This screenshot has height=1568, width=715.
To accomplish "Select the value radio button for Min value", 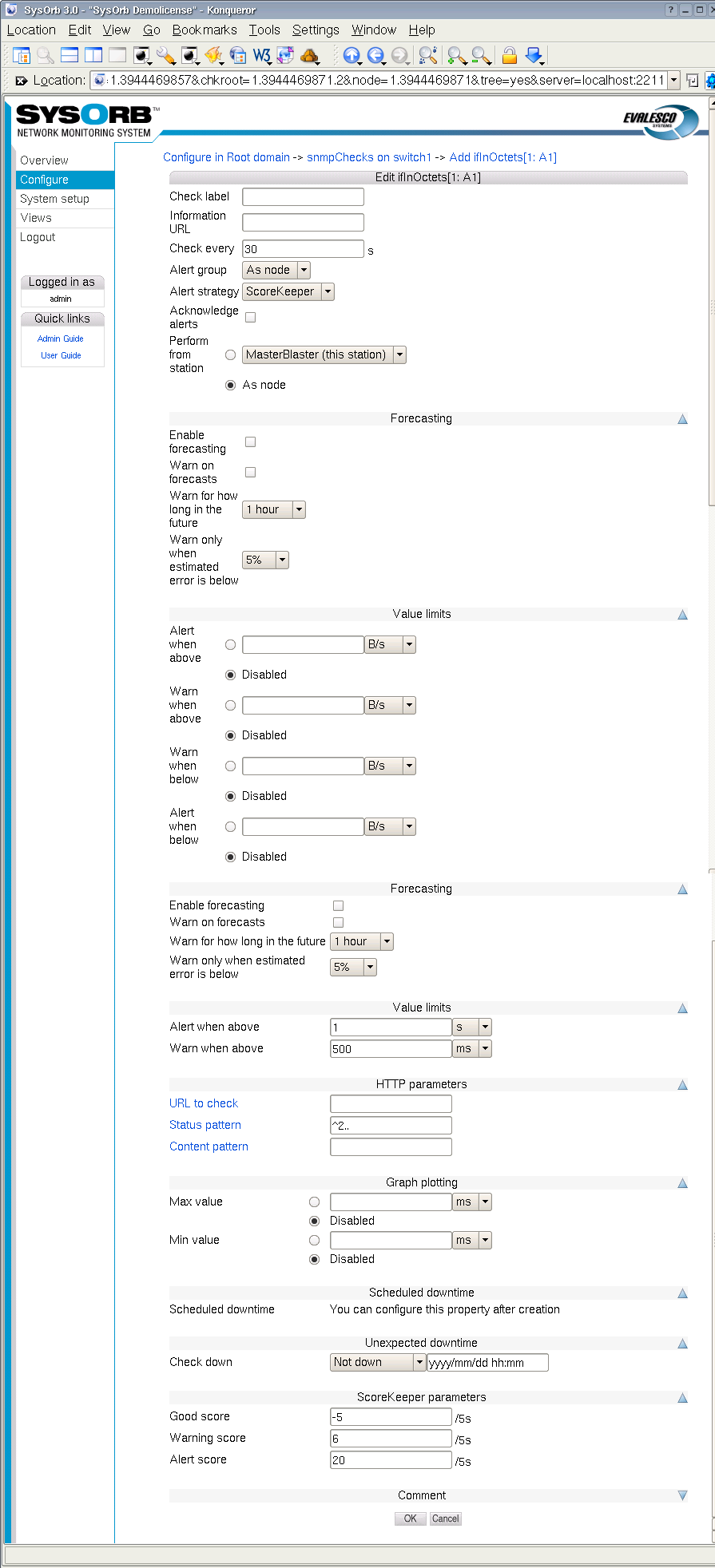I will [x=314, y=1240].
